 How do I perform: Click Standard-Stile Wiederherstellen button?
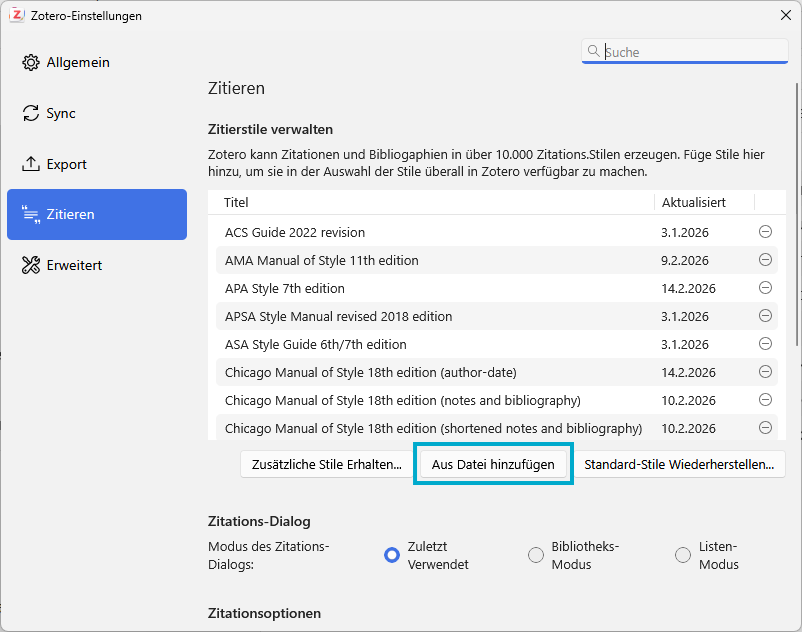pyautogui.click(x=679, y=464)
